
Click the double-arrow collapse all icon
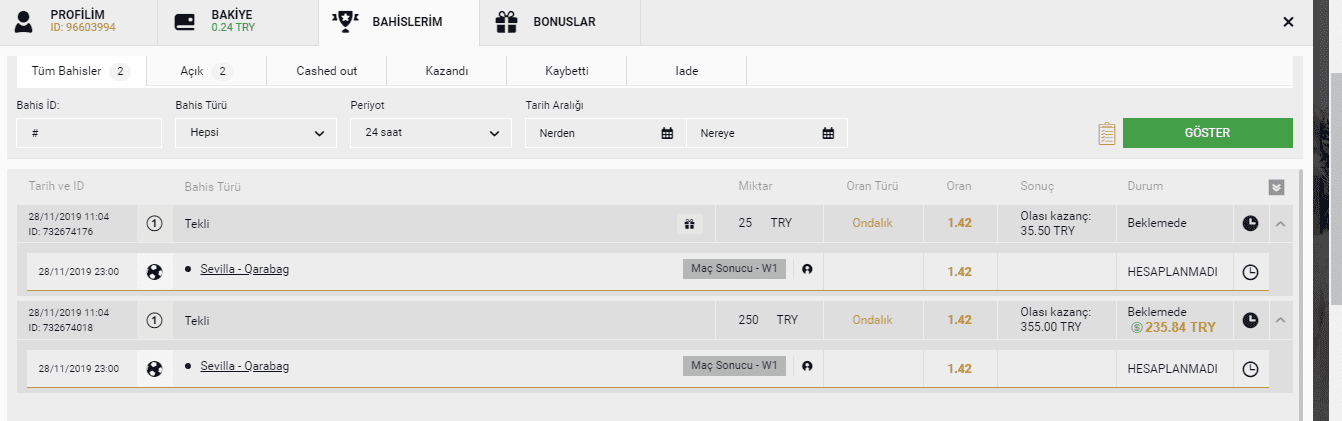coord(1276,187)
